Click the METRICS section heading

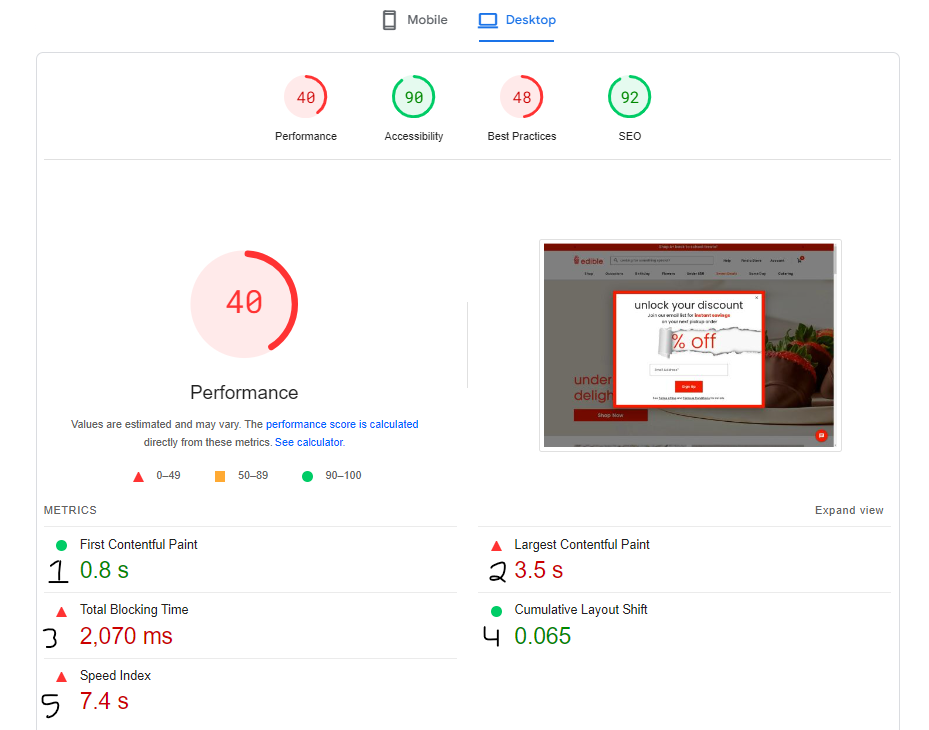tap(70, 510)
